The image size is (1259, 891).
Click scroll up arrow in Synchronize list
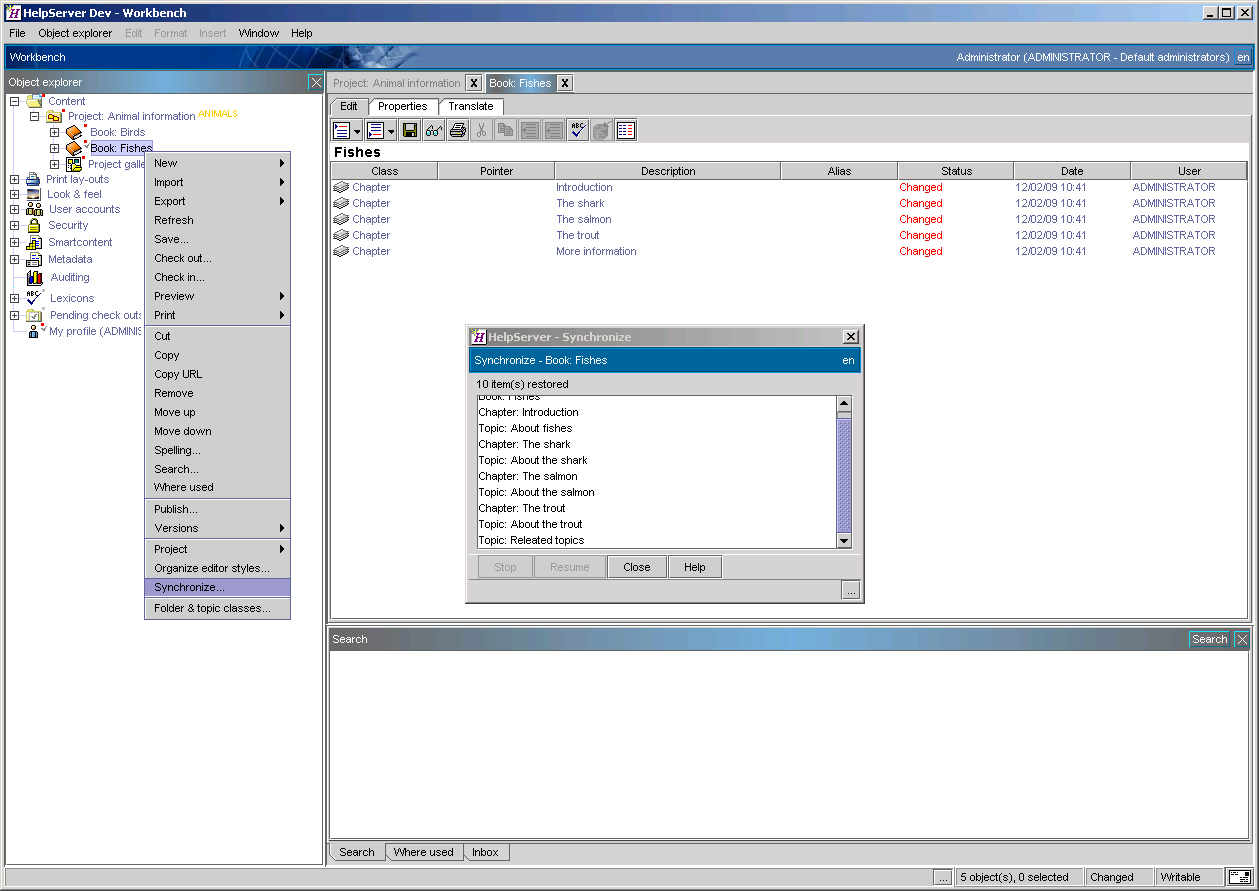click(844, 403)
